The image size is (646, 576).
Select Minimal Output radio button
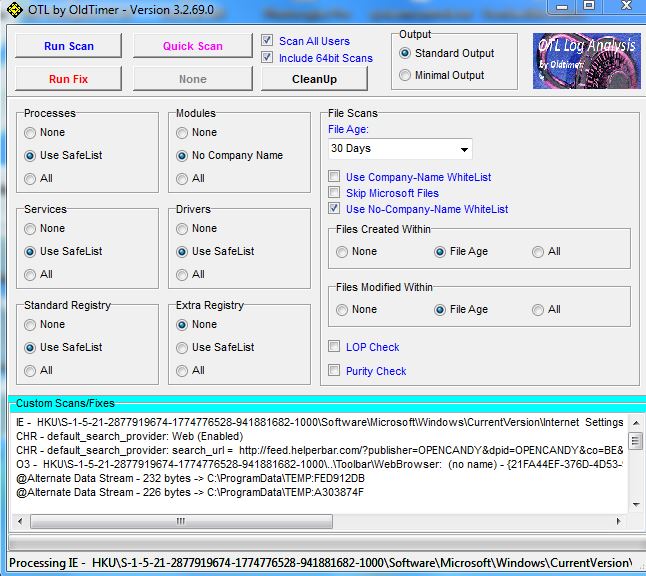(405, 75)
